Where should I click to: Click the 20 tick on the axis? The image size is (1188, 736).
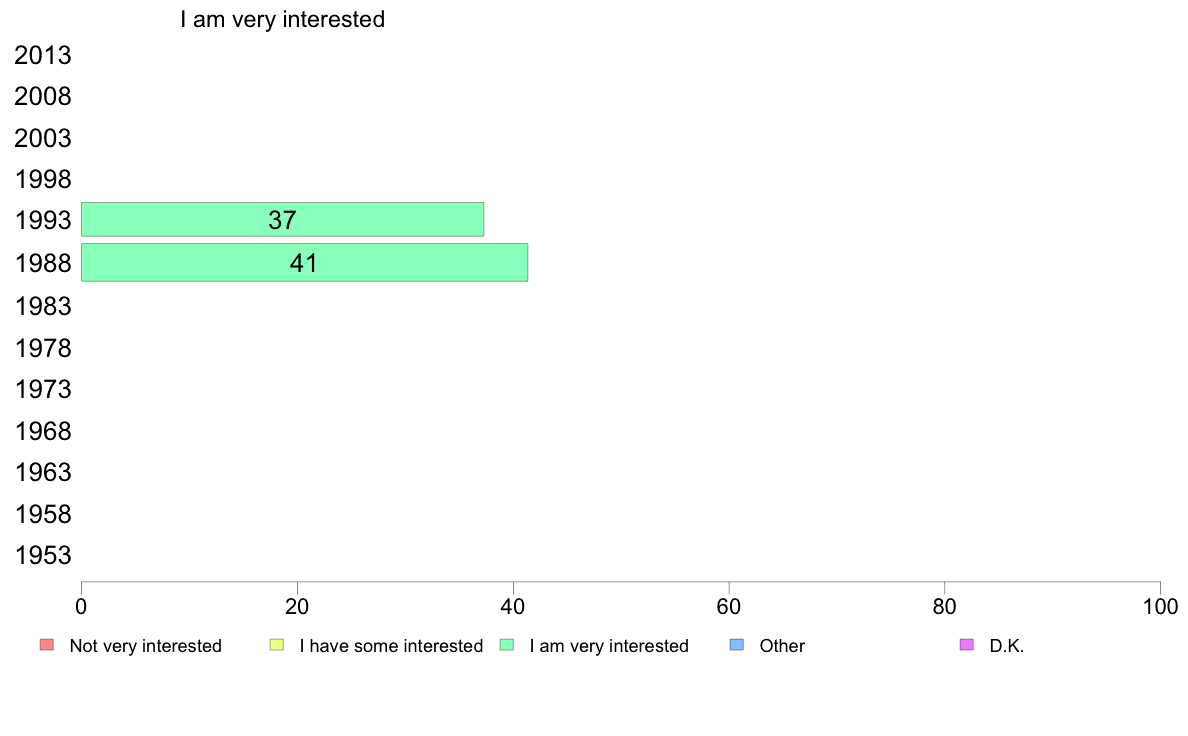point(297,607)
